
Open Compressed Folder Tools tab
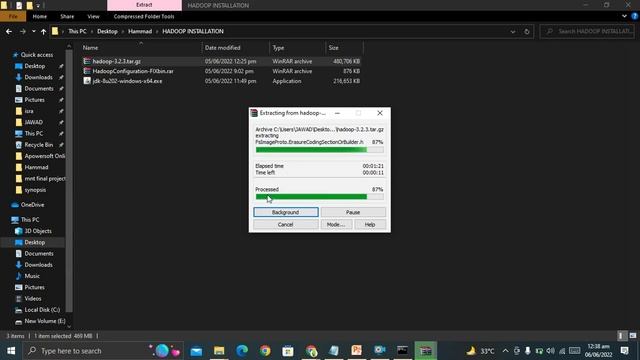(144, 16)
